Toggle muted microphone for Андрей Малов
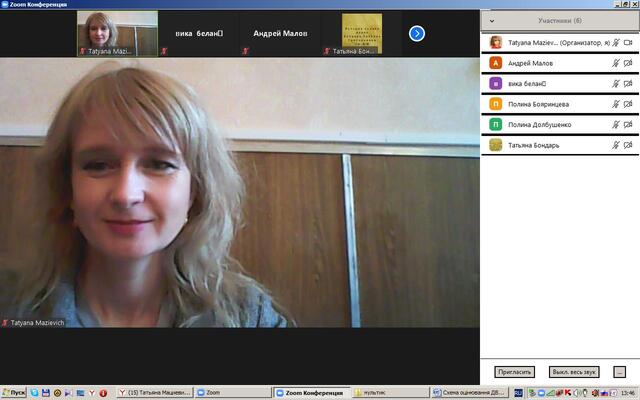Screen dimensions: 640x400 point(616,63)
